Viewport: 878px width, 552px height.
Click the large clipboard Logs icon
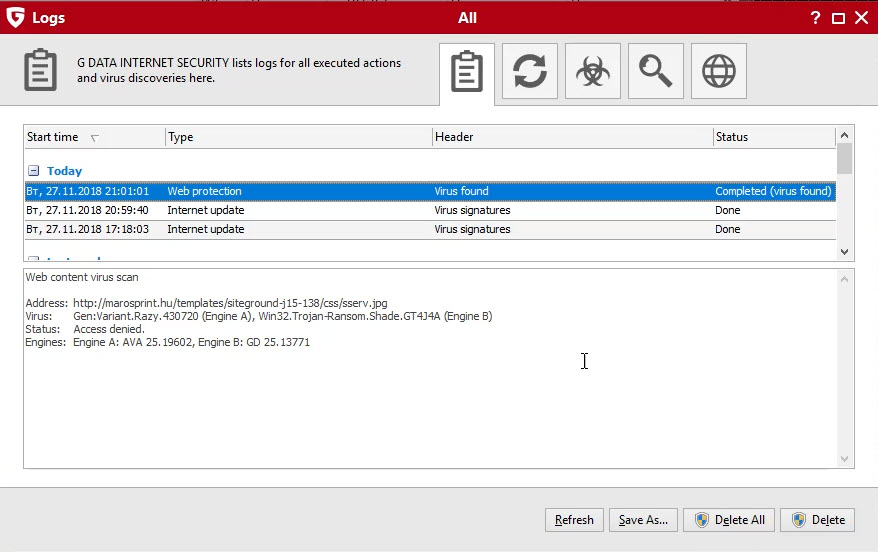[40, 70]
